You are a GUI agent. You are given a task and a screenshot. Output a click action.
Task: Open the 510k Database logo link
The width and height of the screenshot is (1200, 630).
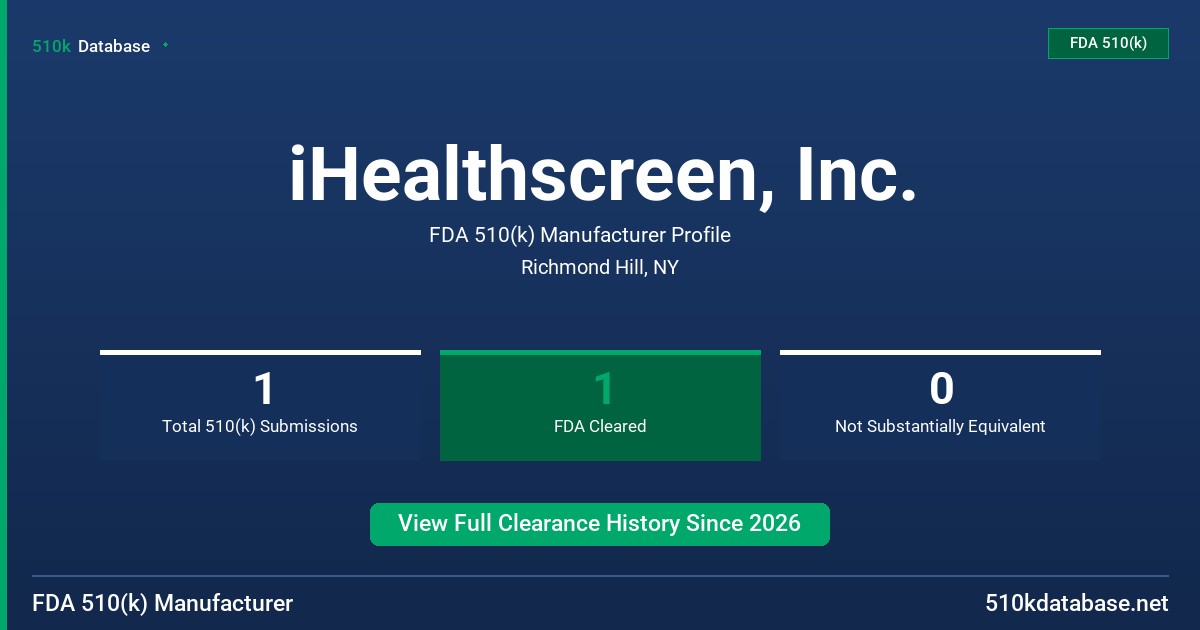tap(91, 46)
